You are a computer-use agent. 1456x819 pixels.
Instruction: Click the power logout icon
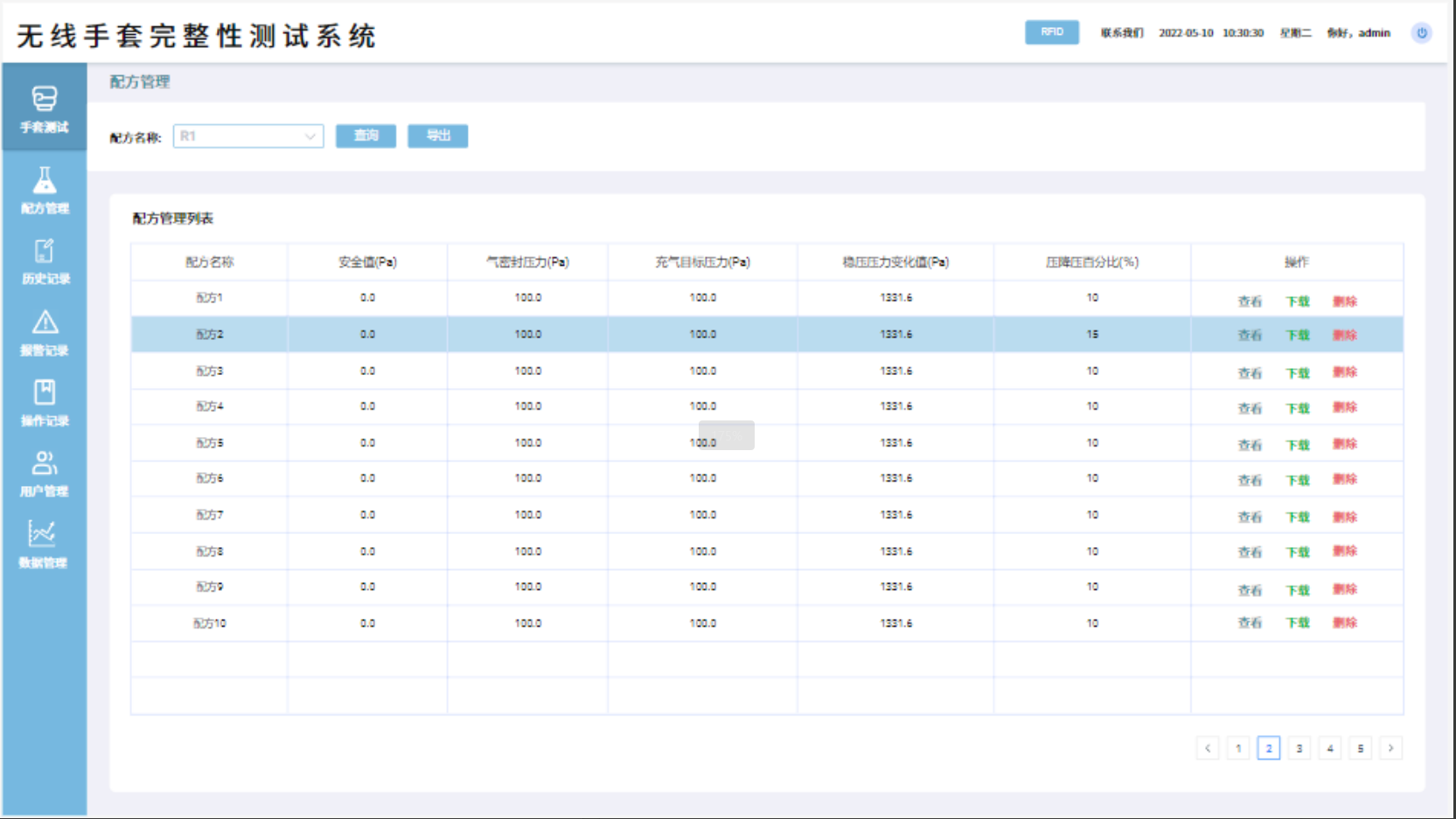pyautogui.click(x=1422, y=33)
